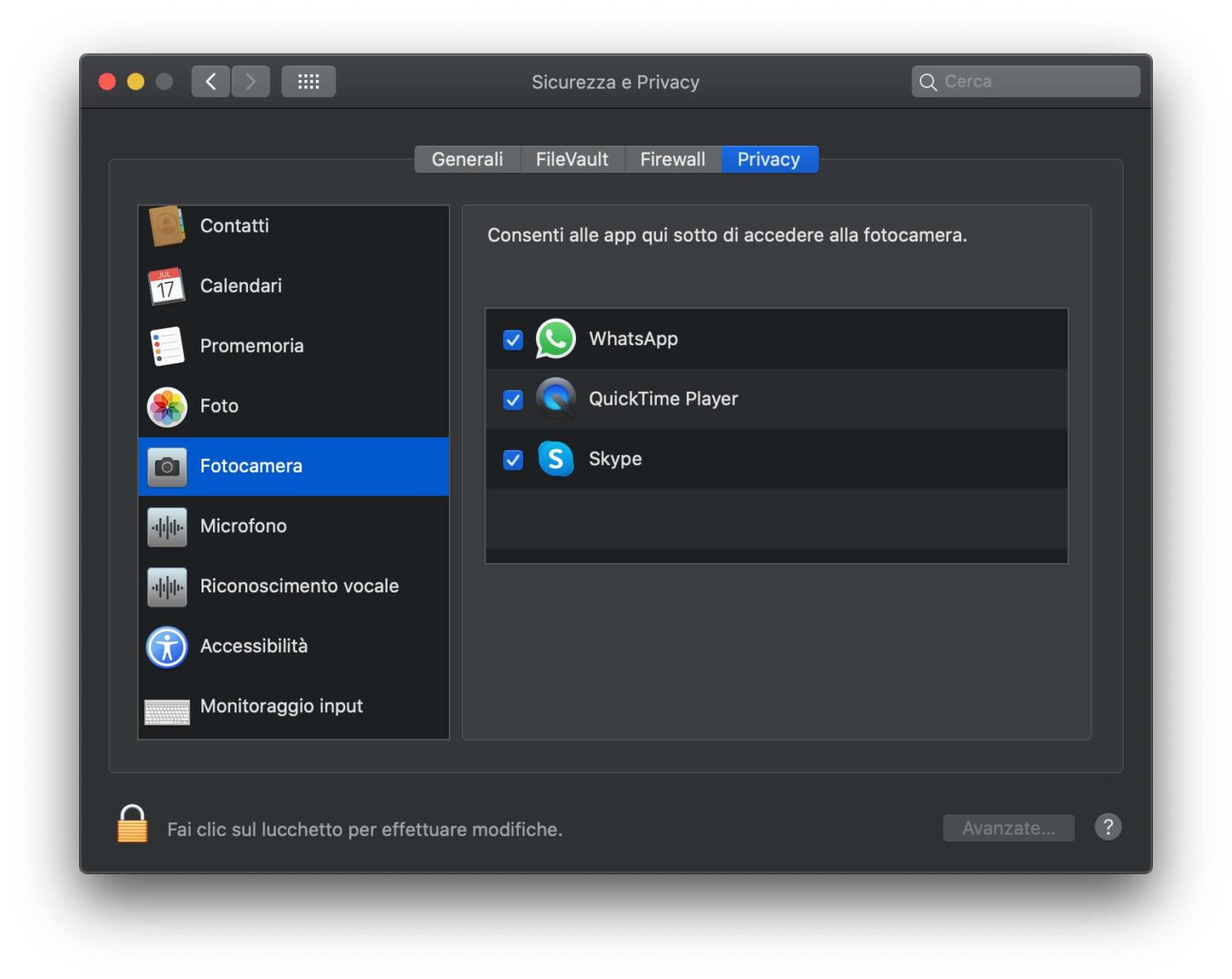Switch to the Generali tab
Screen dimensions: 1232x979
tap(467, 159)
